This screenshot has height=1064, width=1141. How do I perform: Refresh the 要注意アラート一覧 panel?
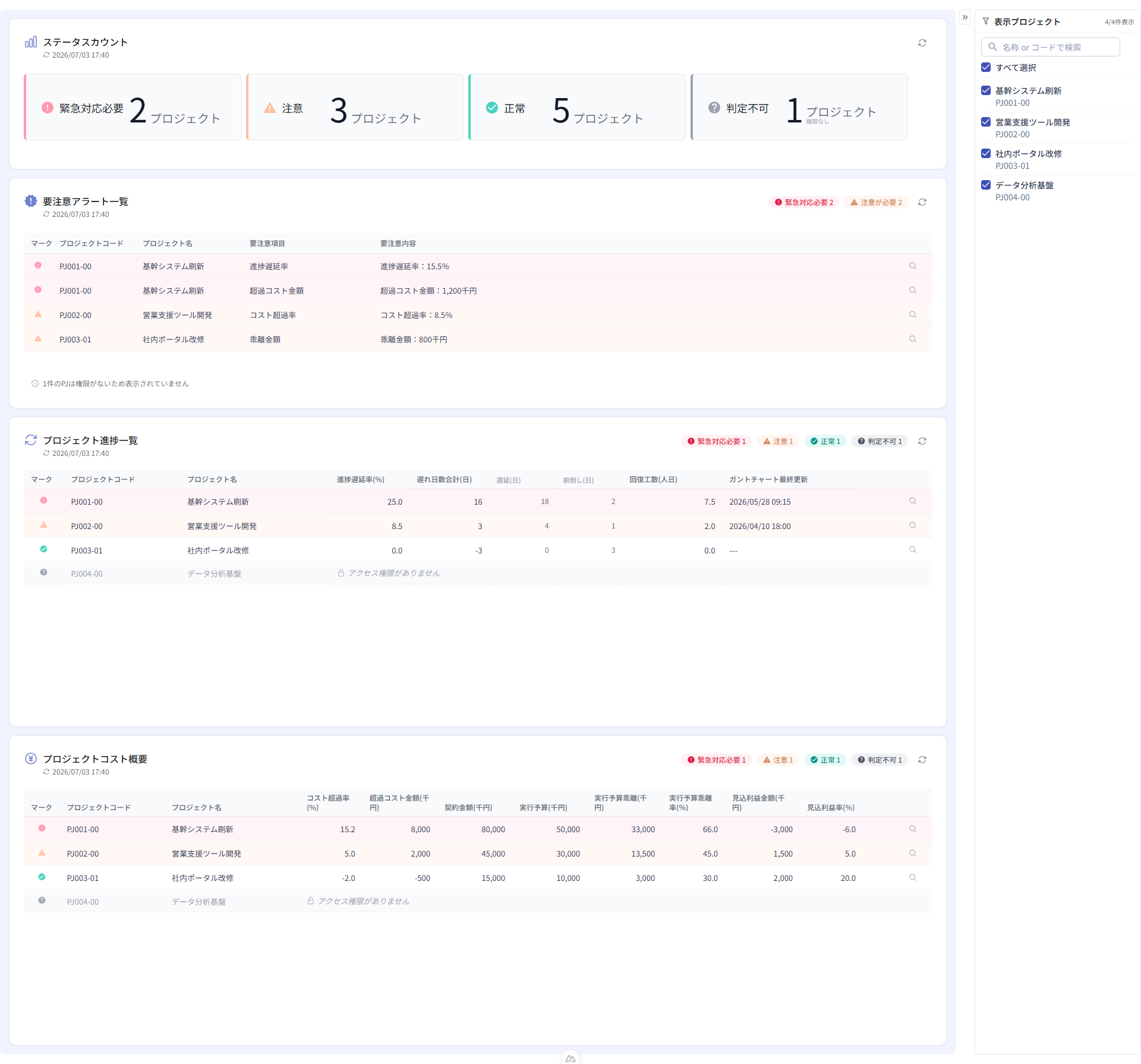pos(922,202)
